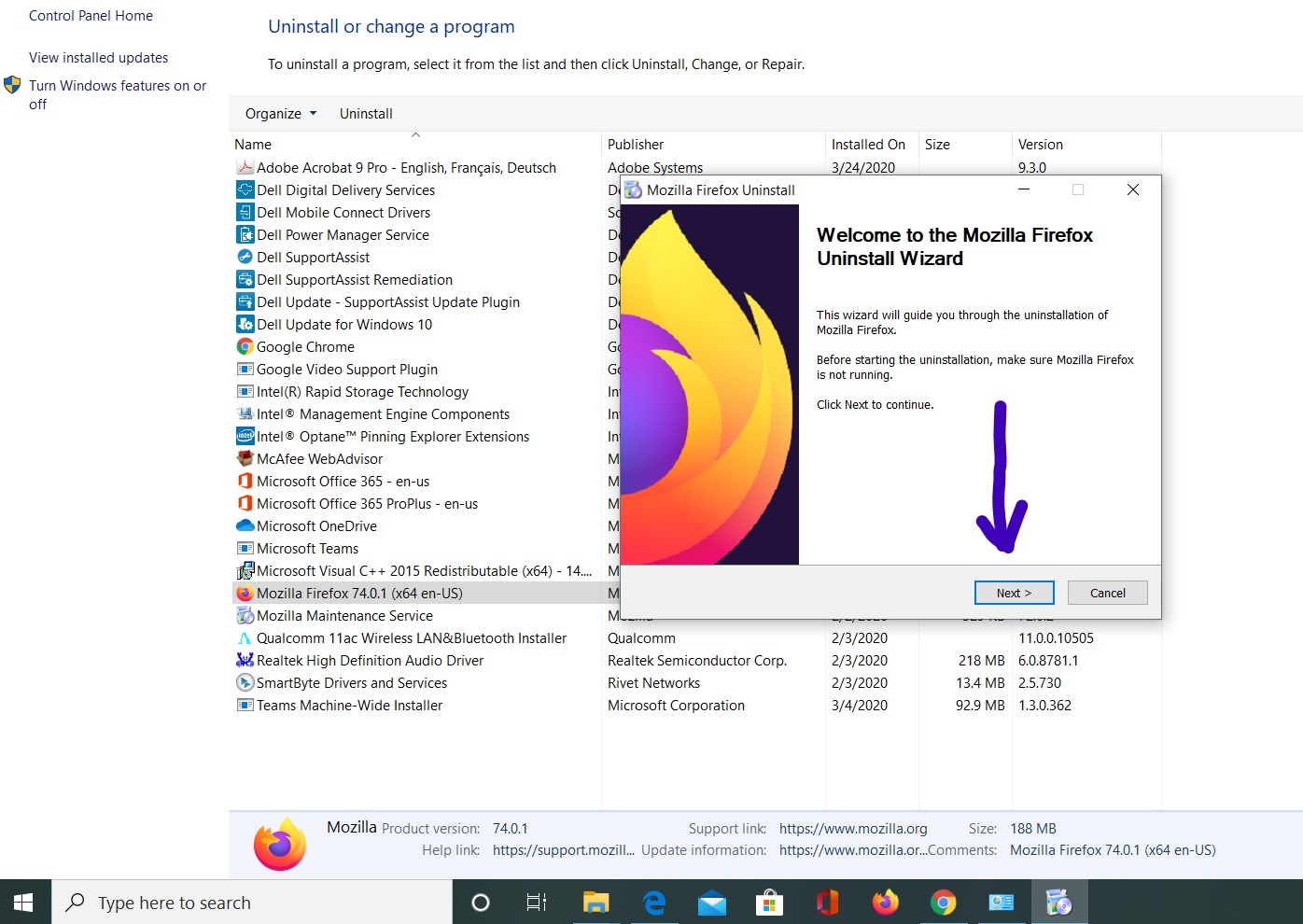
Task: Select the Intel Rapid Storage Technology icon
Action: (245, 391)
